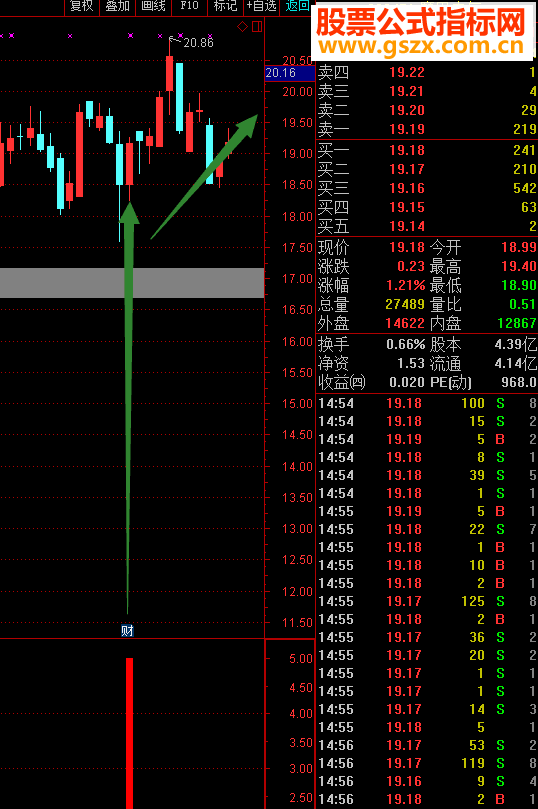Click the 标记 mark button
The image size is (538, 809).
click(x=225, y=6)
